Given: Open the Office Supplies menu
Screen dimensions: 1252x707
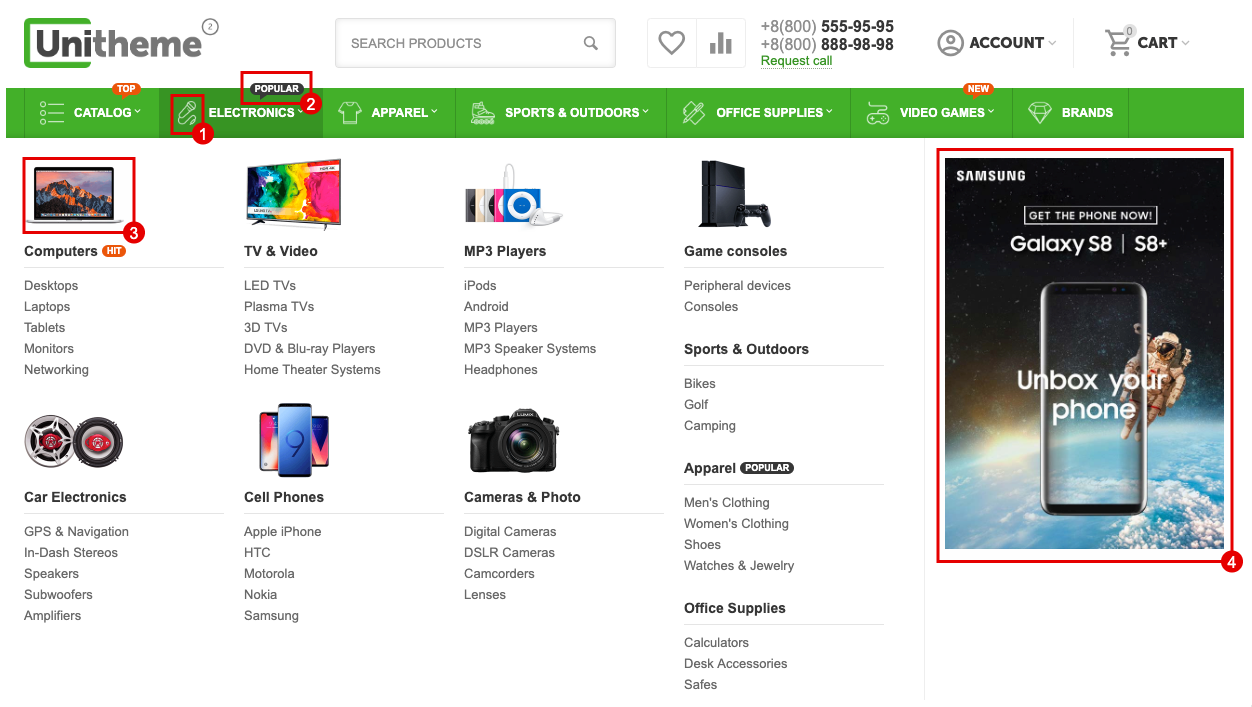Looking at the screenshot, I should [x=758, y=112].
